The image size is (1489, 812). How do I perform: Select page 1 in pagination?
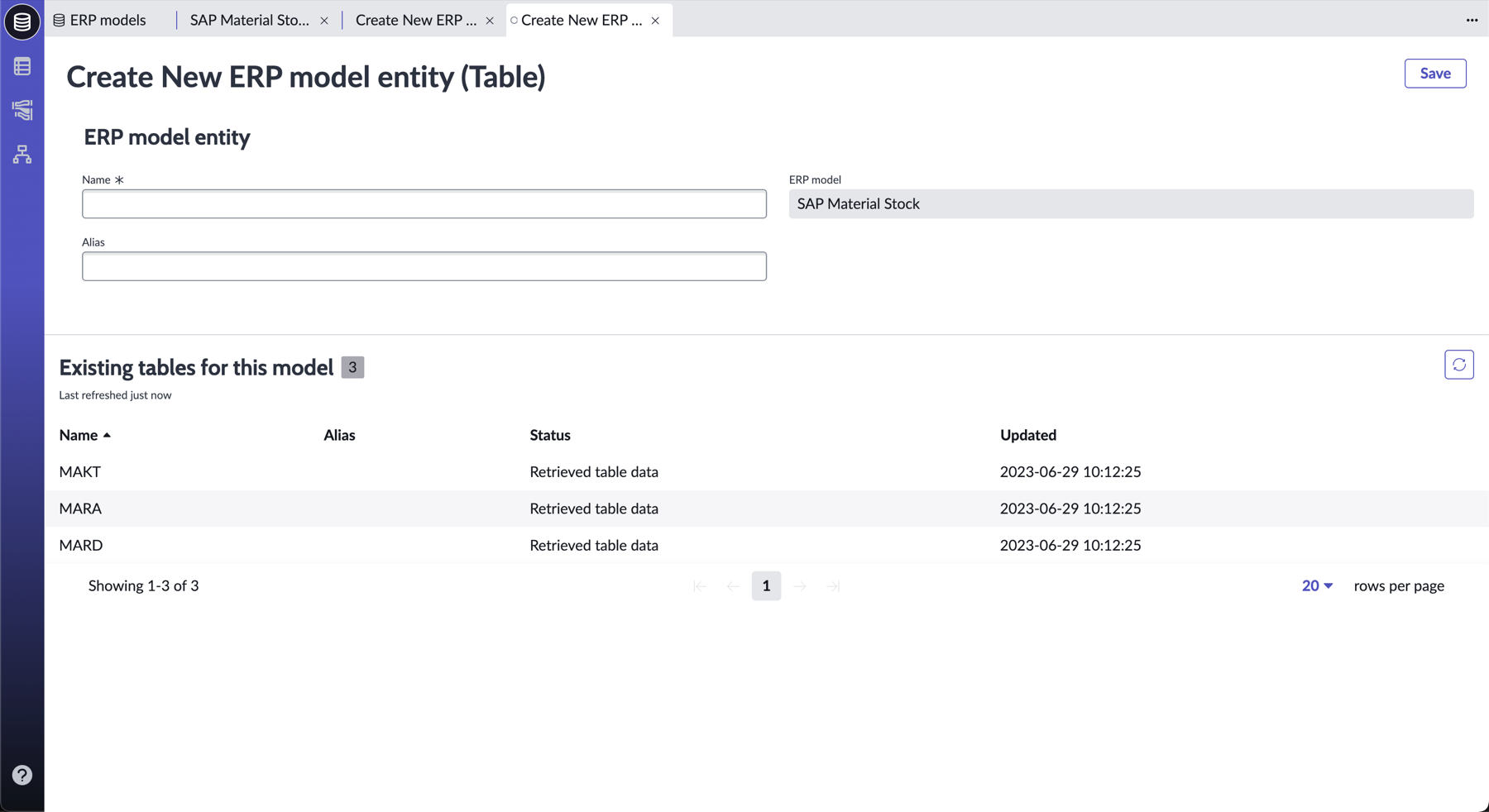(x=766, y=585)
